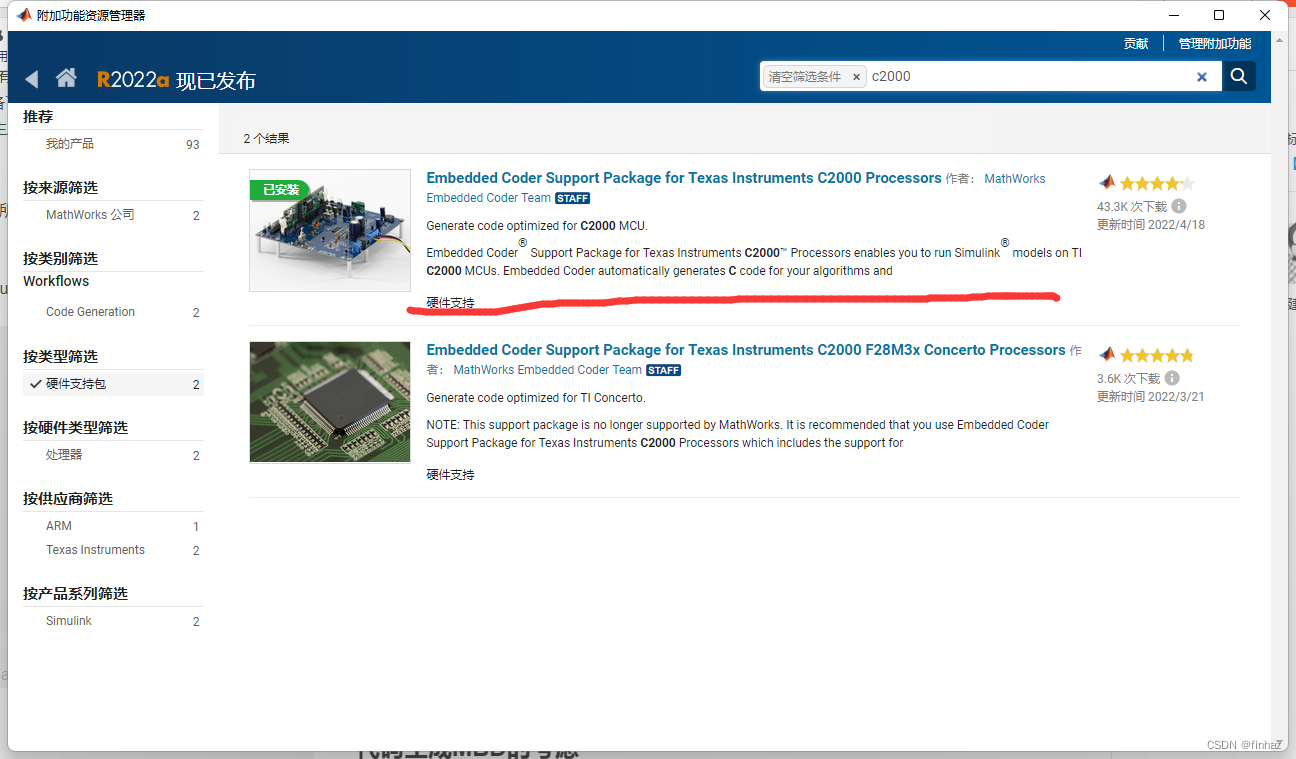Clear the c2000 search text
This screenshot has height=759, width=1296.
click(1202, 77)
